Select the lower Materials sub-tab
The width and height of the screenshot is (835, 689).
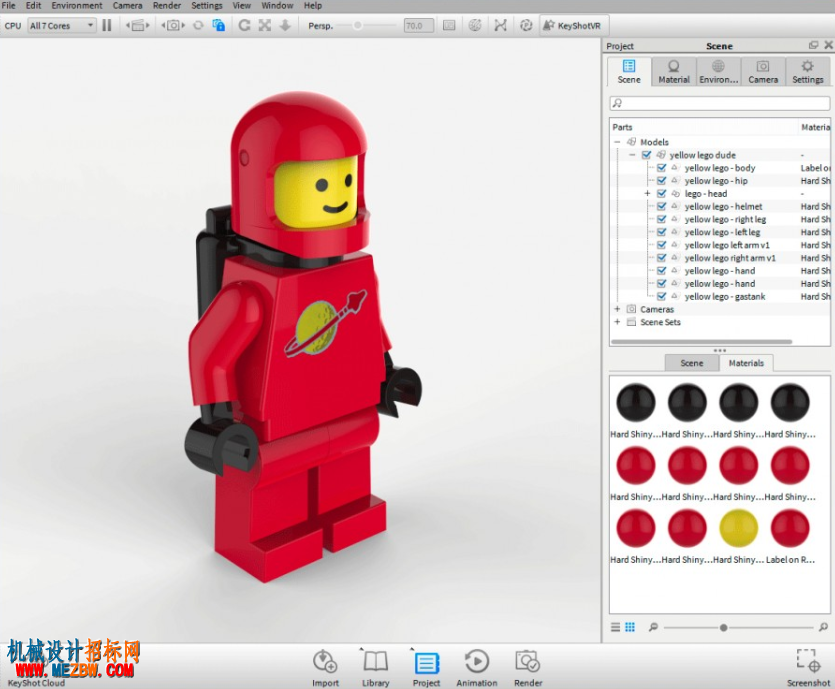click(x=746, y=363)
